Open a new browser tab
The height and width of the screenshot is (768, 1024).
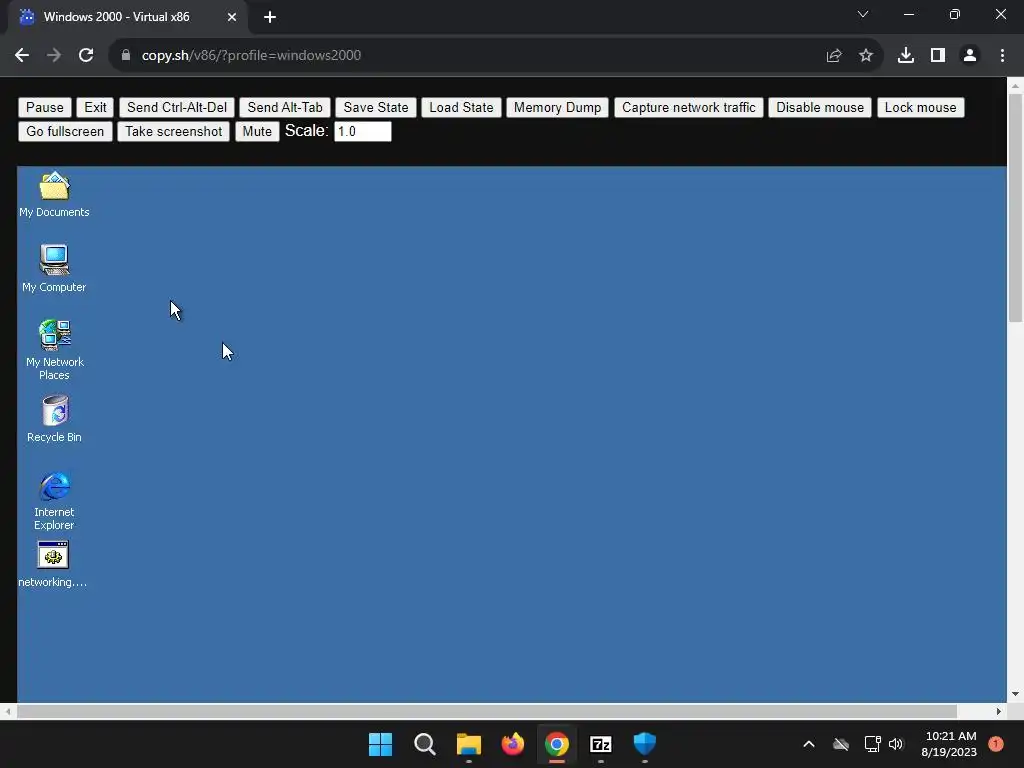270,17
